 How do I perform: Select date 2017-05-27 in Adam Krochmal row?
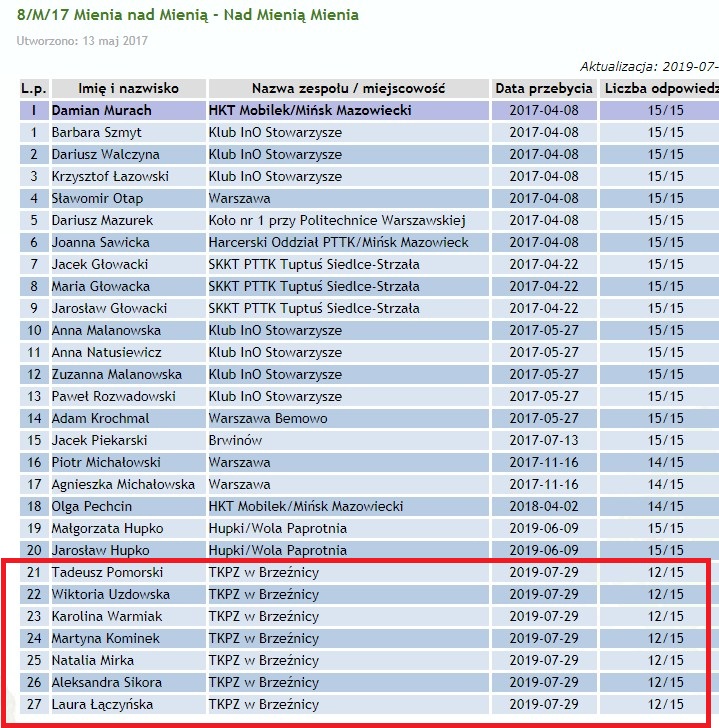(544, 418)
